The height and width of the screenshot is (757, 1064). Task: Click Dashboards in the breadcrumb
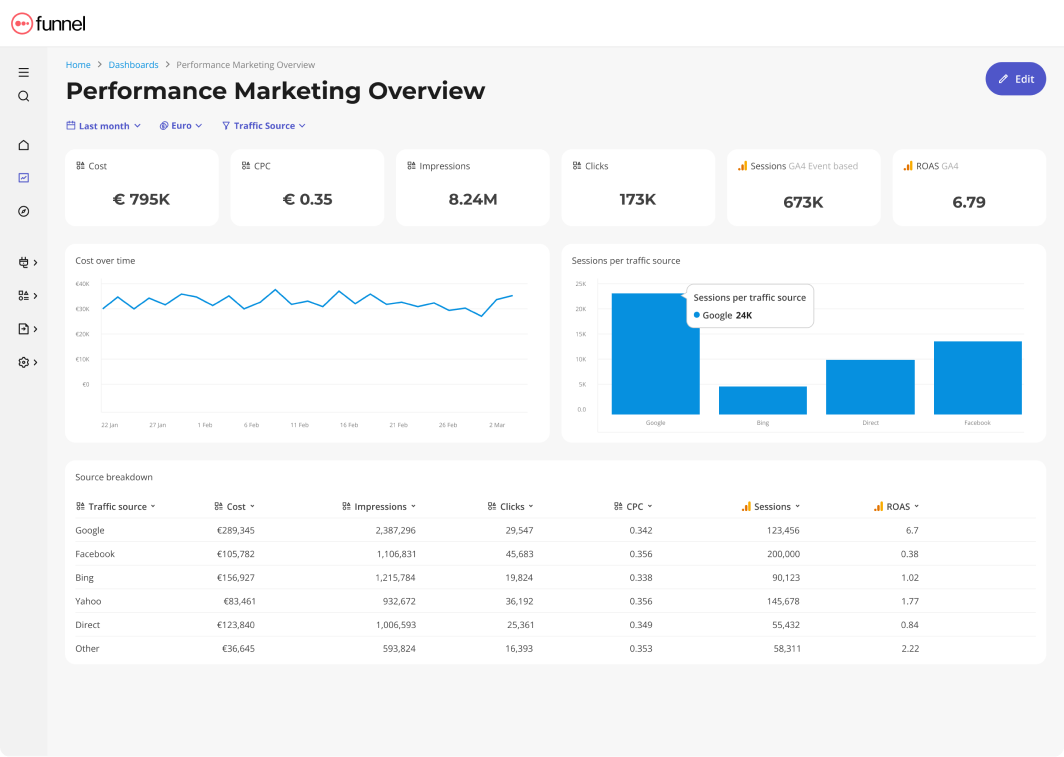[x=133, y=64]
